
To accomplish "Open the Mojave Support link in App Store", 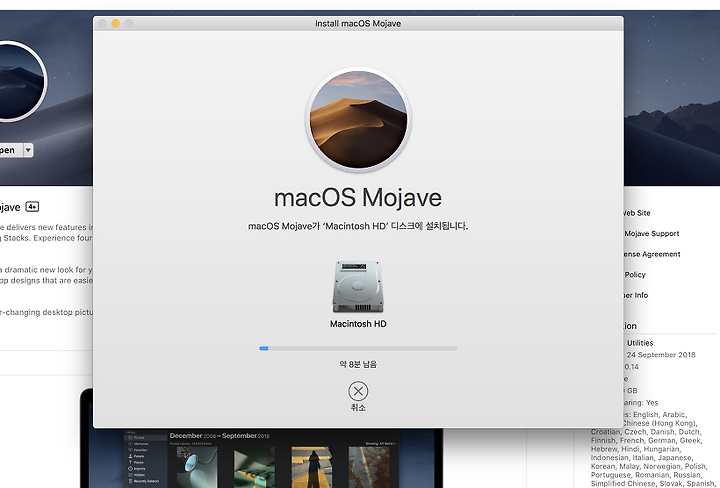I will 651,233.
